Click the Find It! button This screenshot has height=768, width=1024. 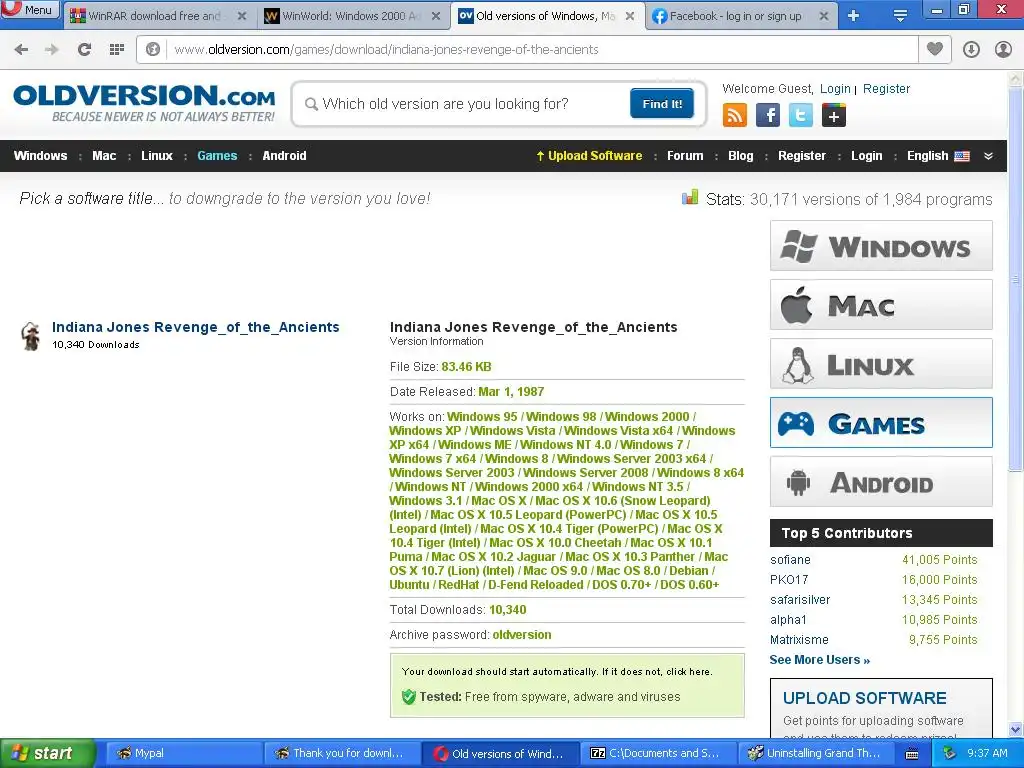[x=662, y=104]
